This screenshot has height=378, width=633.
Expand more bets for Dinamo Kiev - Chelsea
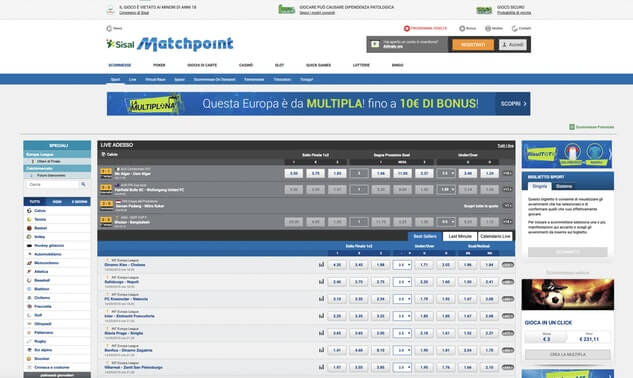click(507, 265)
